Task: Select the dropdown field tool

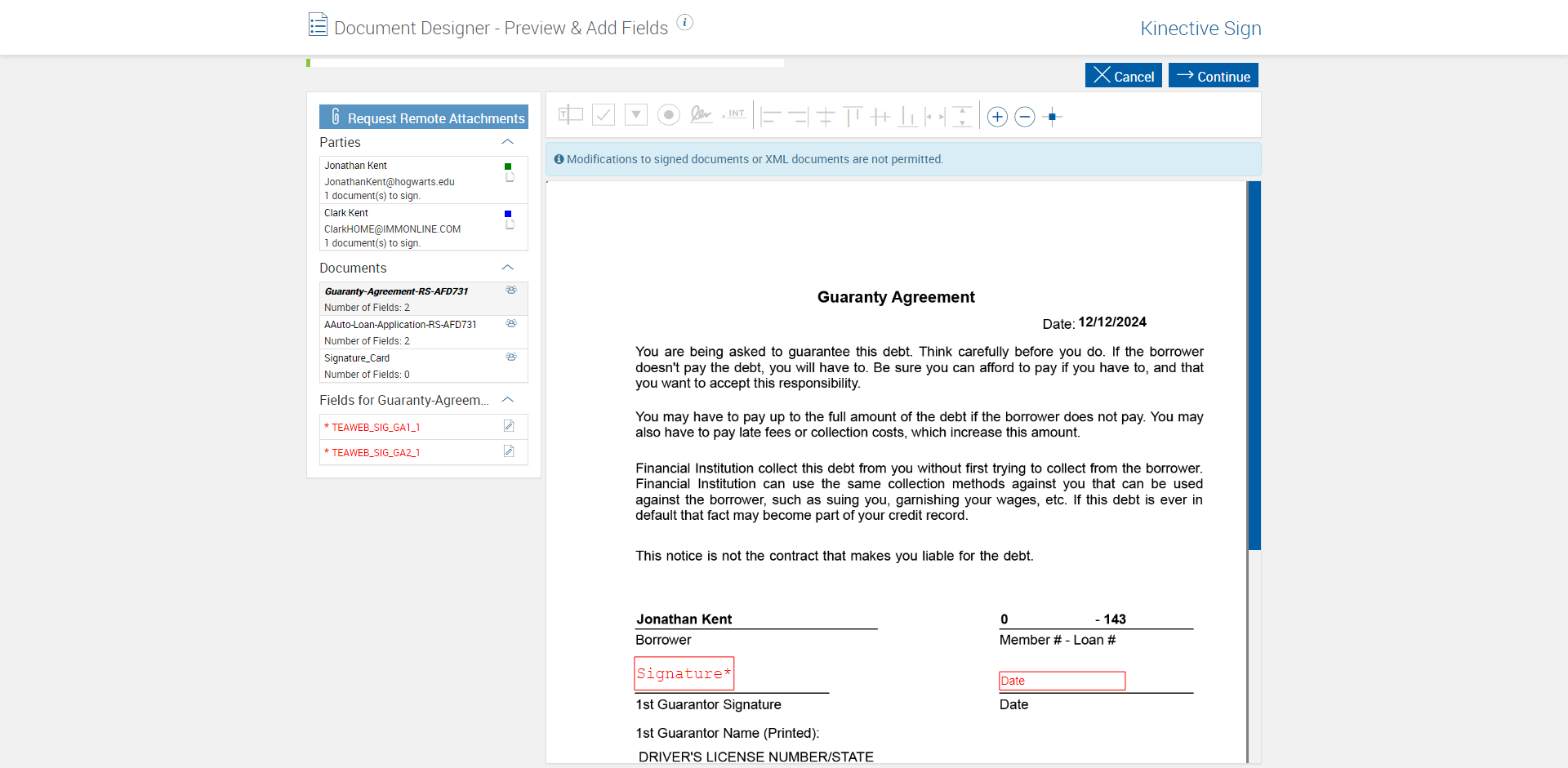Action: click(636, 115)
